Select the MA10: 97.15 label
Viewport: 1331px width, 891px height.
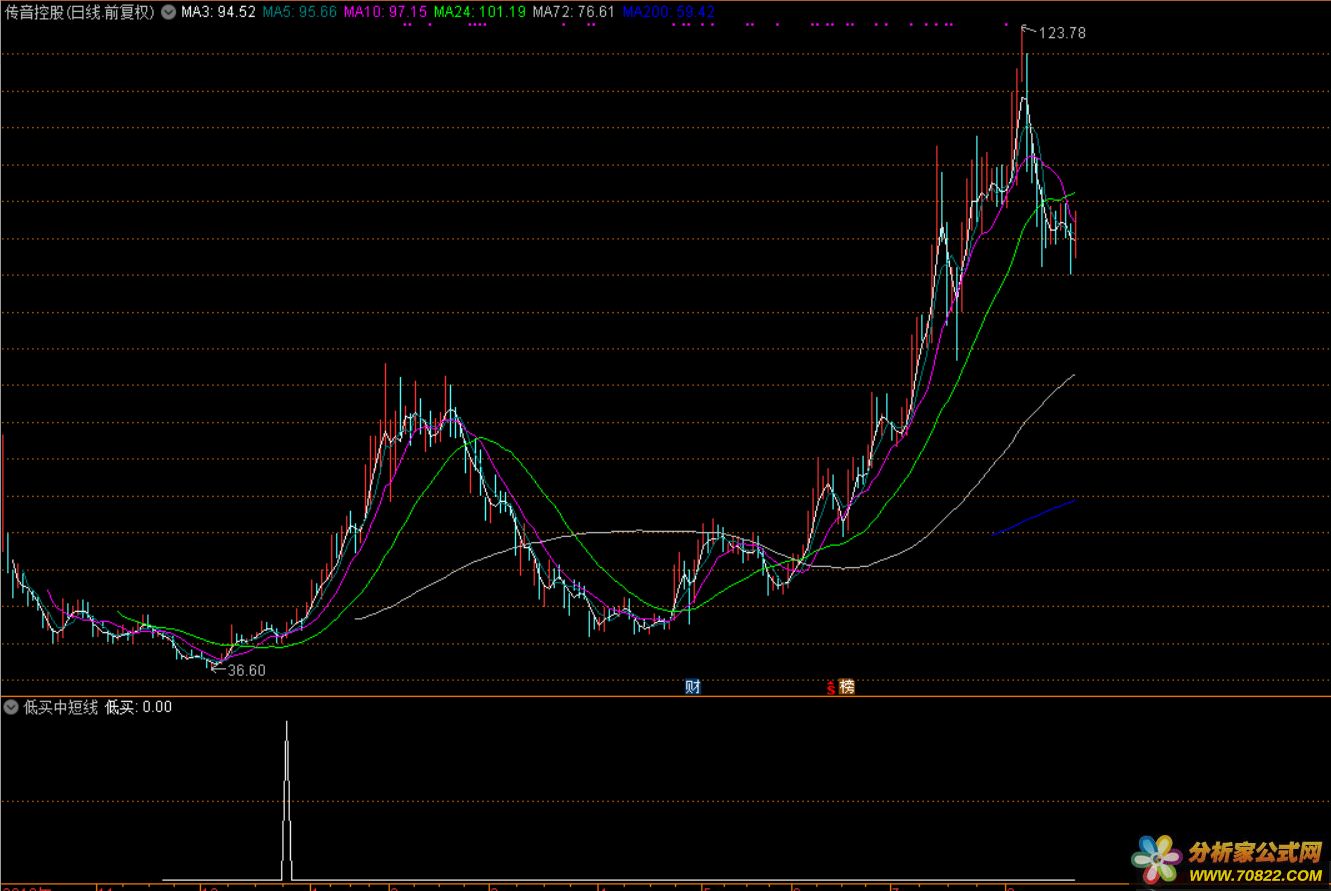385,12
